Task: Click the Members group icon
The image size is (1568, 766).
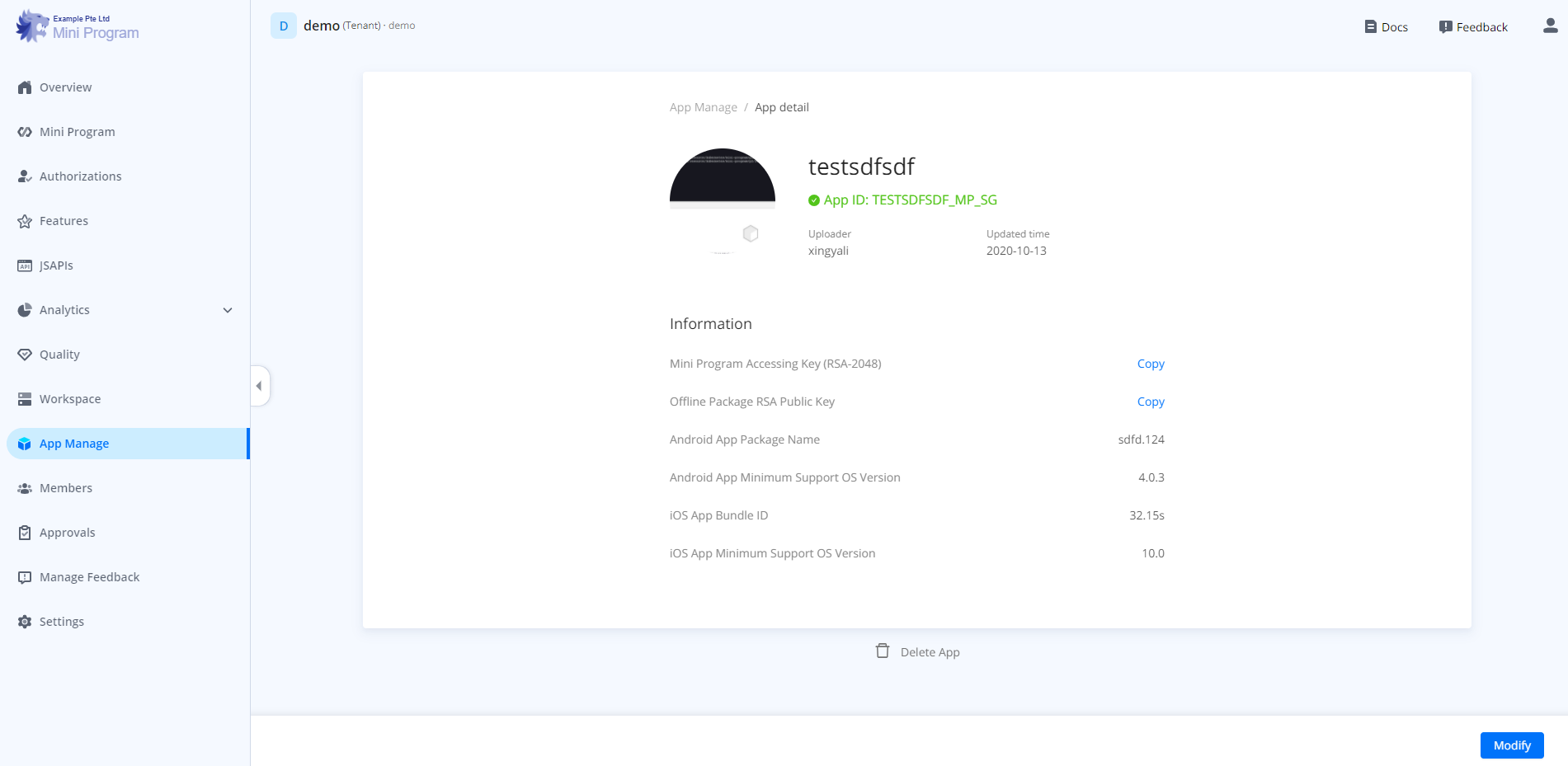Action: point(25,488)
